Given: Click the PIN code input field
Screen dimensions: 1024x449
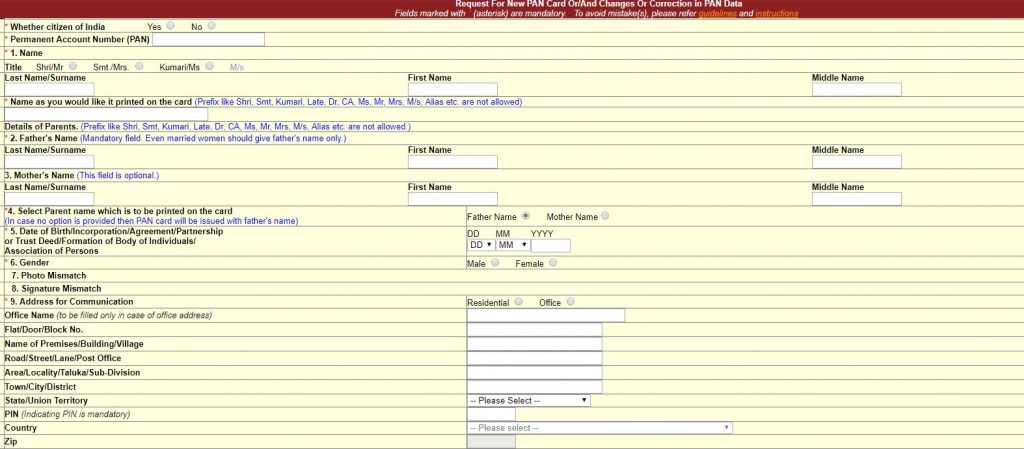Looking at the screenshot, I should point(491,414).
